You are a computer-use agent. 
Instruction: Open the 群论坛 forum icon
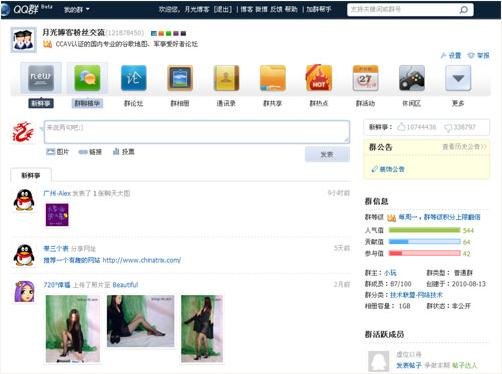click(x=133, y=79)
